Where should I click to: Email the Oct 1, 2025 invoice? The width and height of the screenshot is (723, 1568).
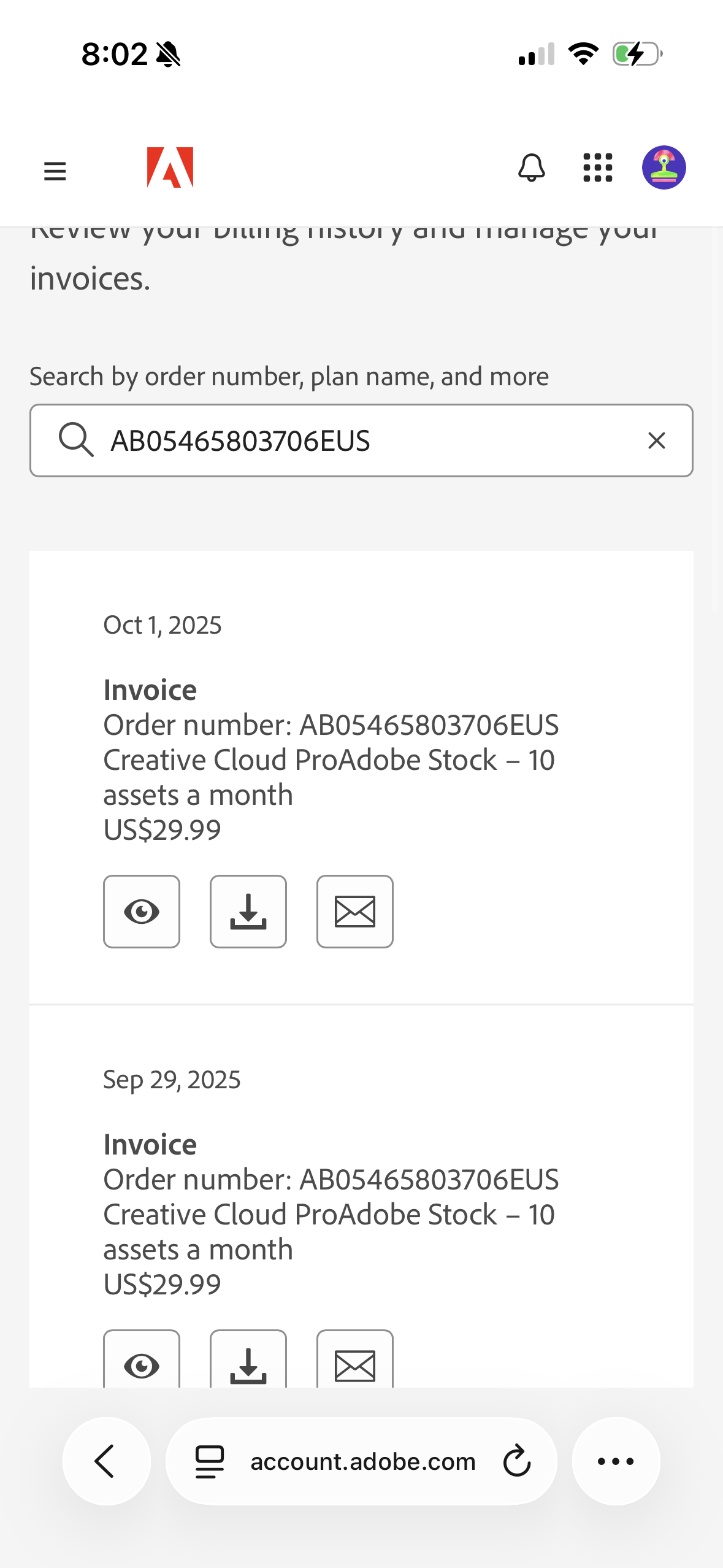[x=355, y=912]
